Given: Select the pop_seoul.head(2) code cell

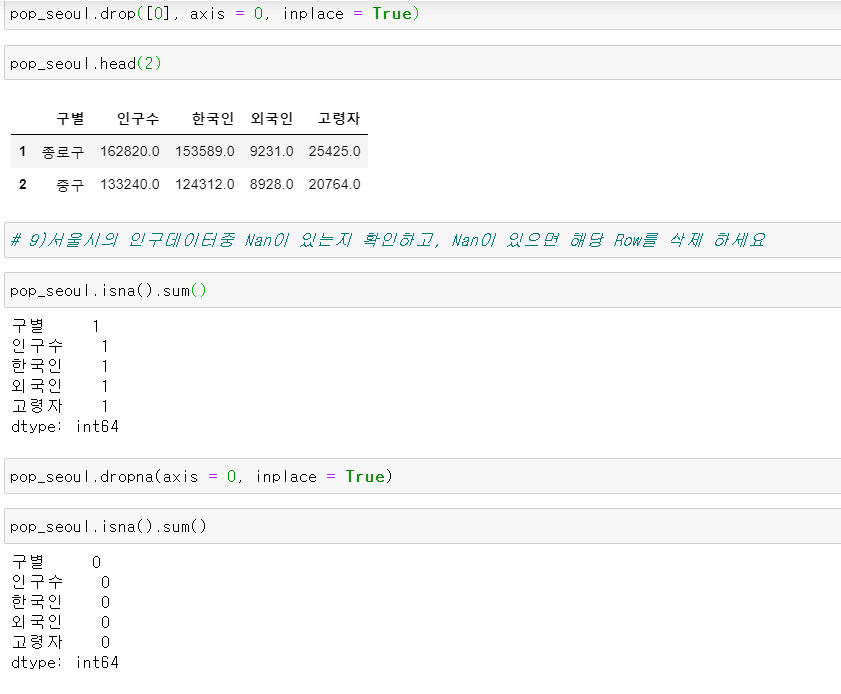Looking at the screenshot, I should click(x=423, y=63).
